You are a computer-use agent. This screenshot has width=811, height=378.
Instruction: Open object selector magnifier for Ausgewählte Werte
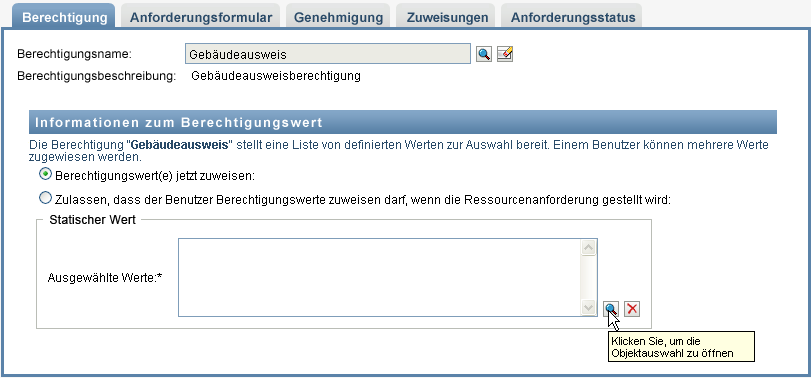(x=611, y=309)
